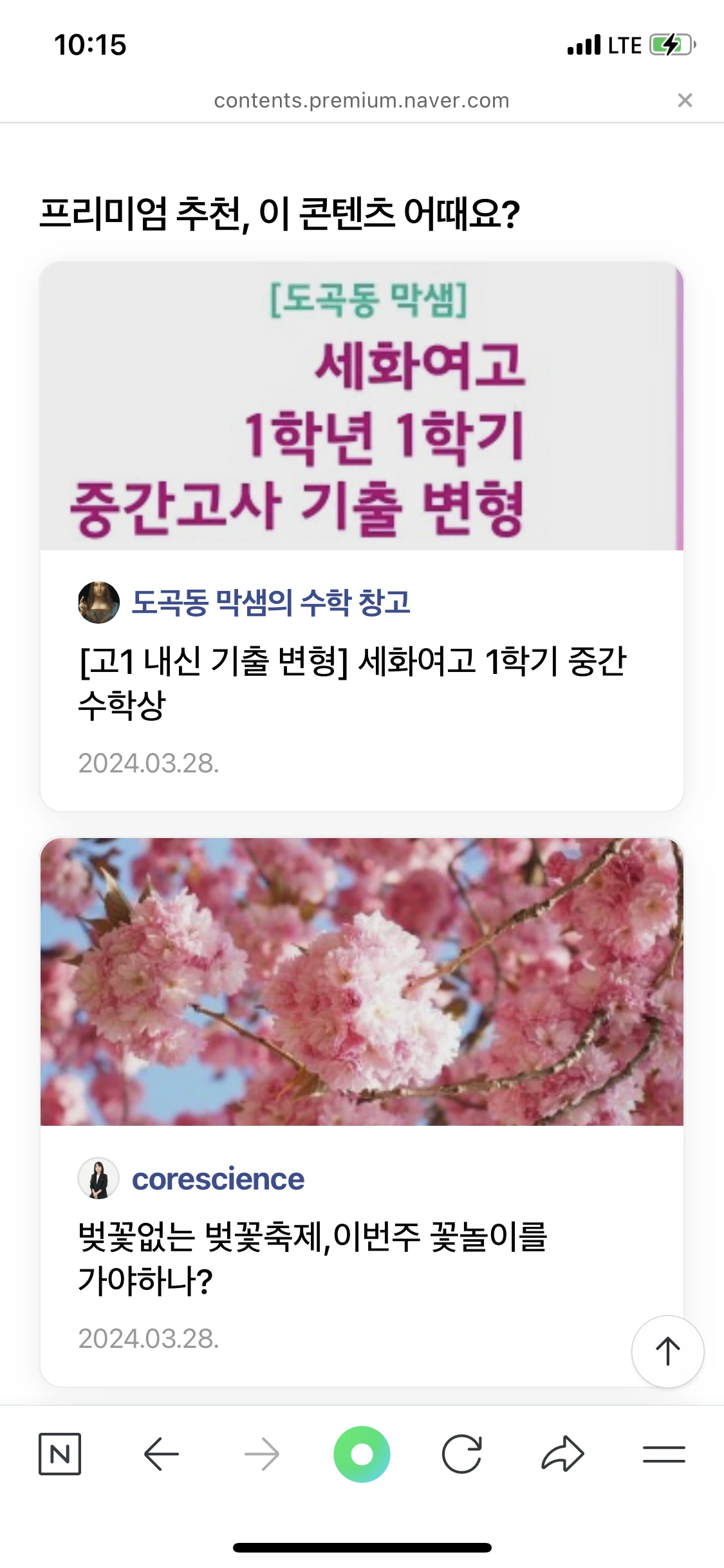This screenshot has width=724, height=1568.
Task: Open the hamburger menu in bottom bar
Action: pos(664,1454)
